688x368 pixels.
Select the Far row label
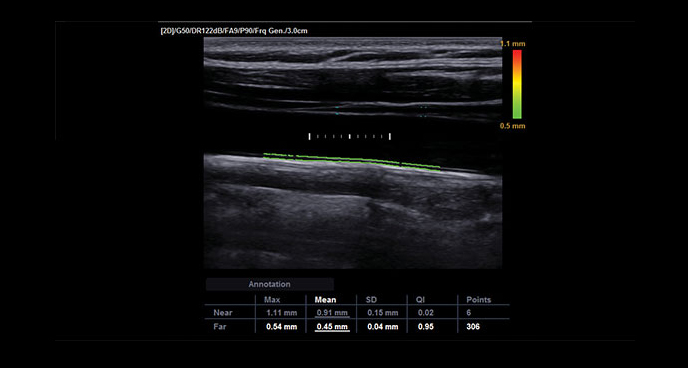pyautogui.click(x=219, y=327)
